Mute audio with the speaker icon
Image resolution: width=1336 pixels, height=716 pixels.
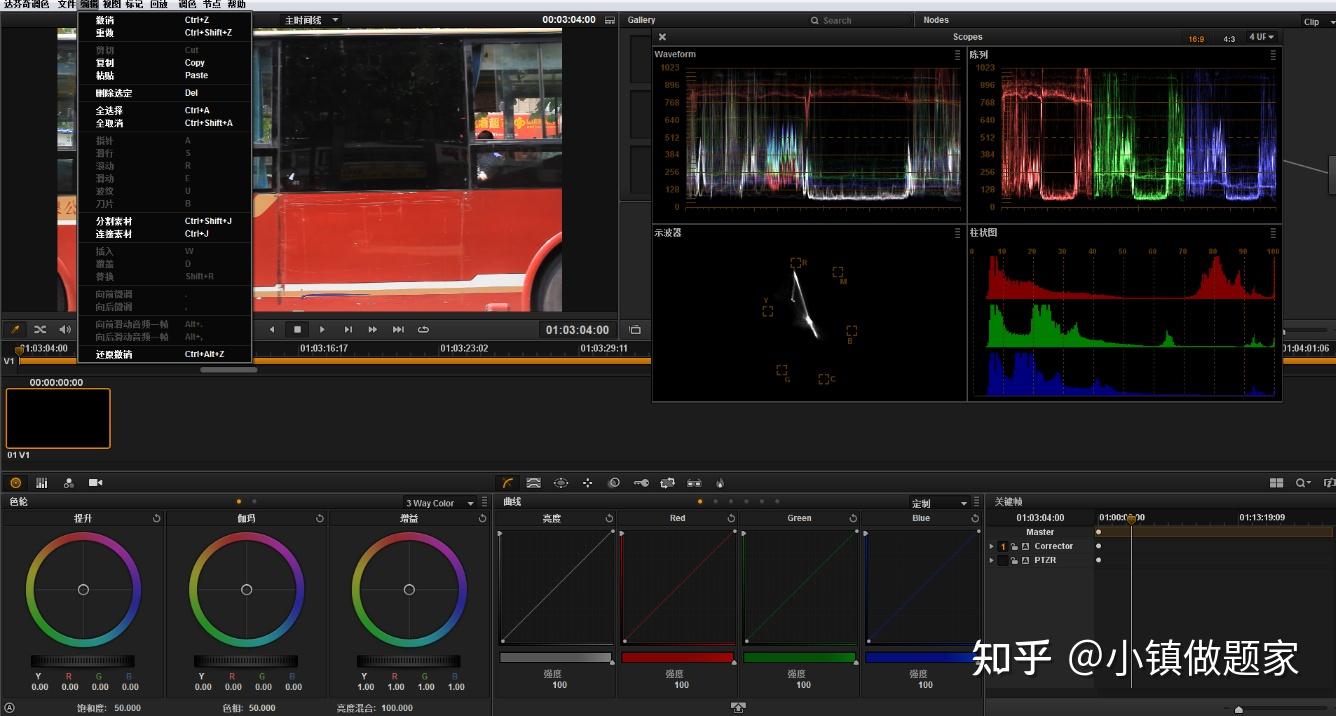pos(65,329)
